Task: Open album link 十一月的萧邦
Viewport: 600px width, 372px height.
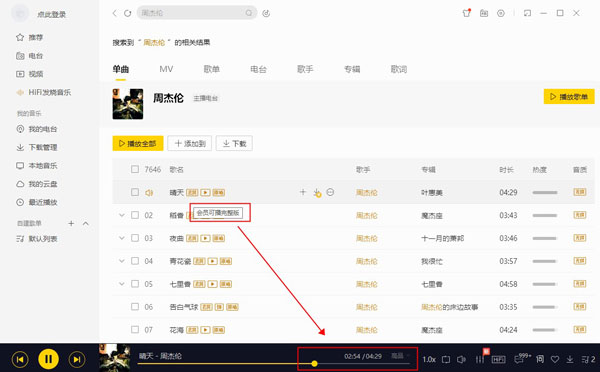Action: tap(442, 238)
